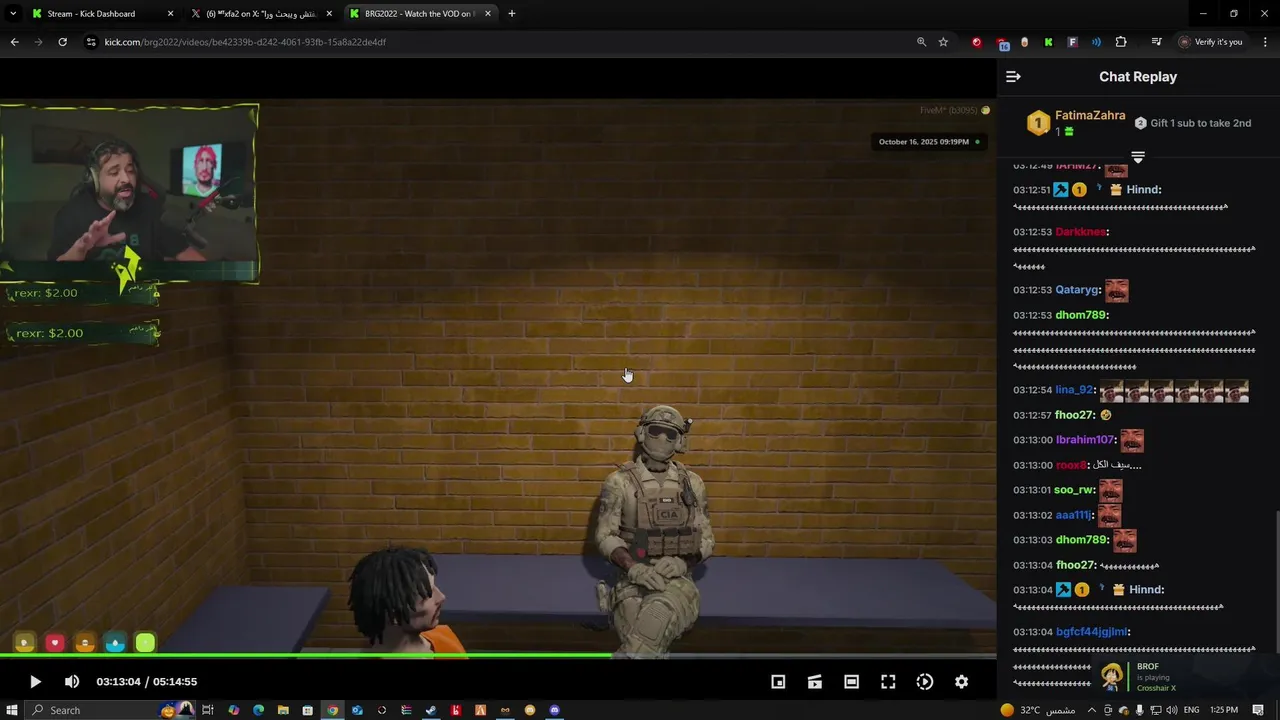Open the Extensions puzzle menu
The width and height of the screenshot is (1280, 720).
pyautogui.click(x=1121, y=42)
